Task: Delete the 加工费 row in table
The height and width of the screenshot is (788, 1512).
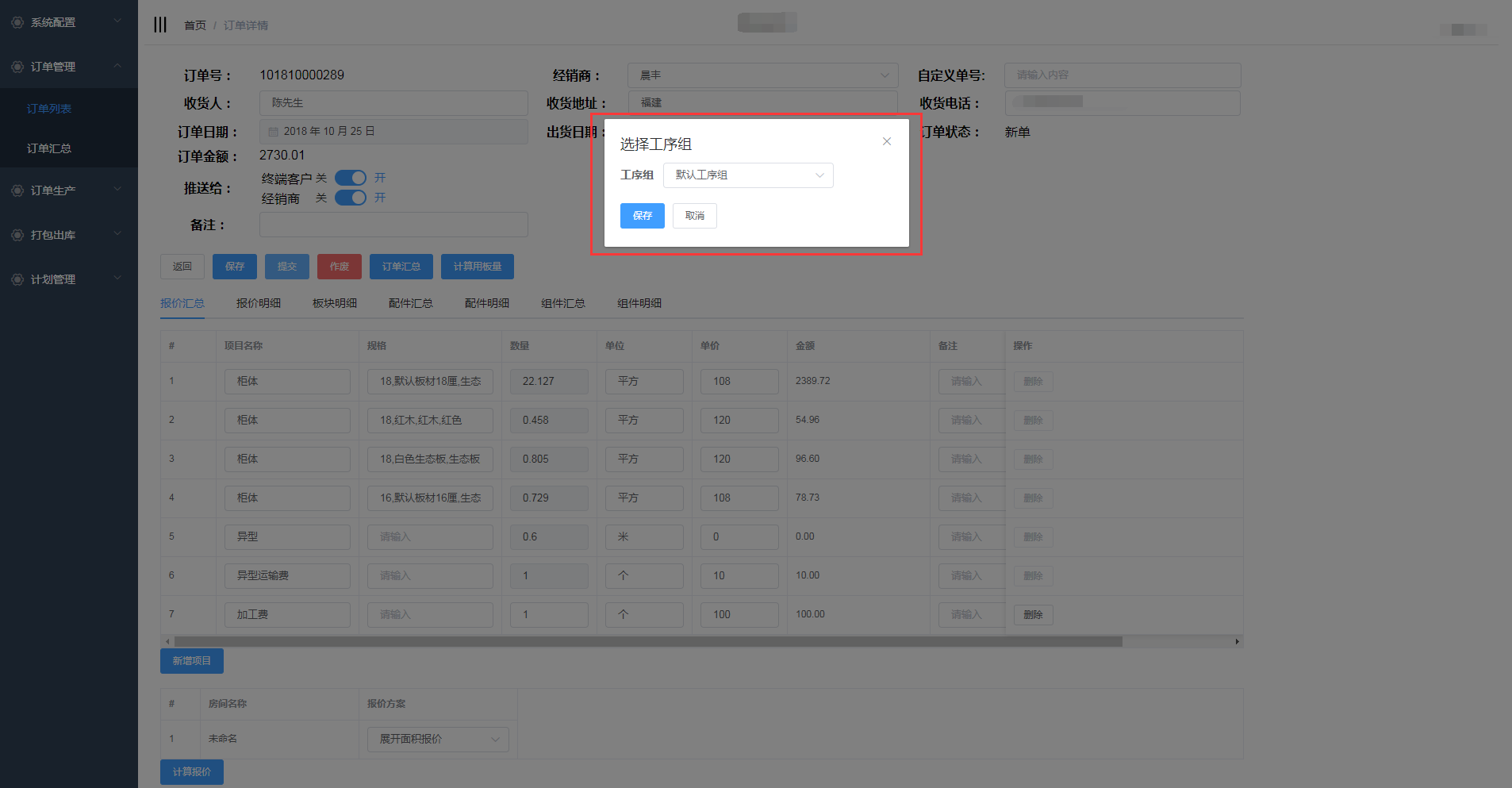Action: click(1032, 615)
